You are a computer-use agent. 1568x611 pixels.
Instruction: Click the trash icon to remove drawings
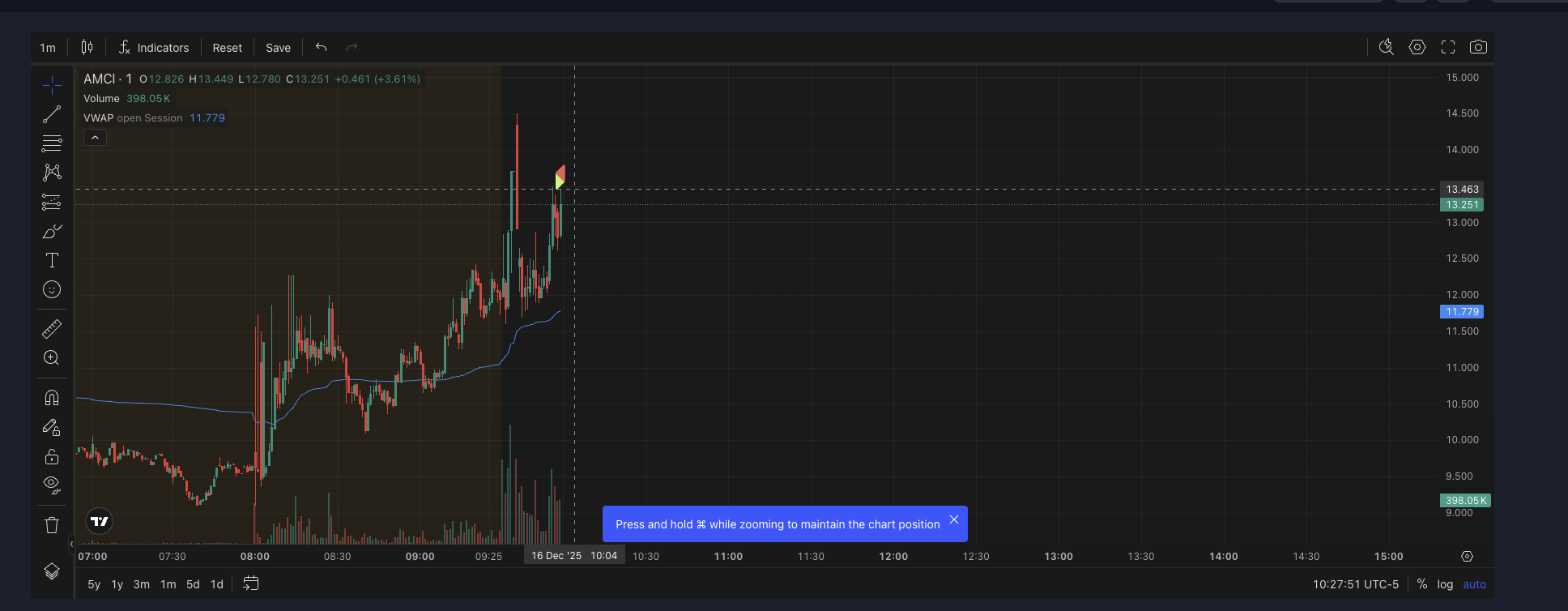52,525
